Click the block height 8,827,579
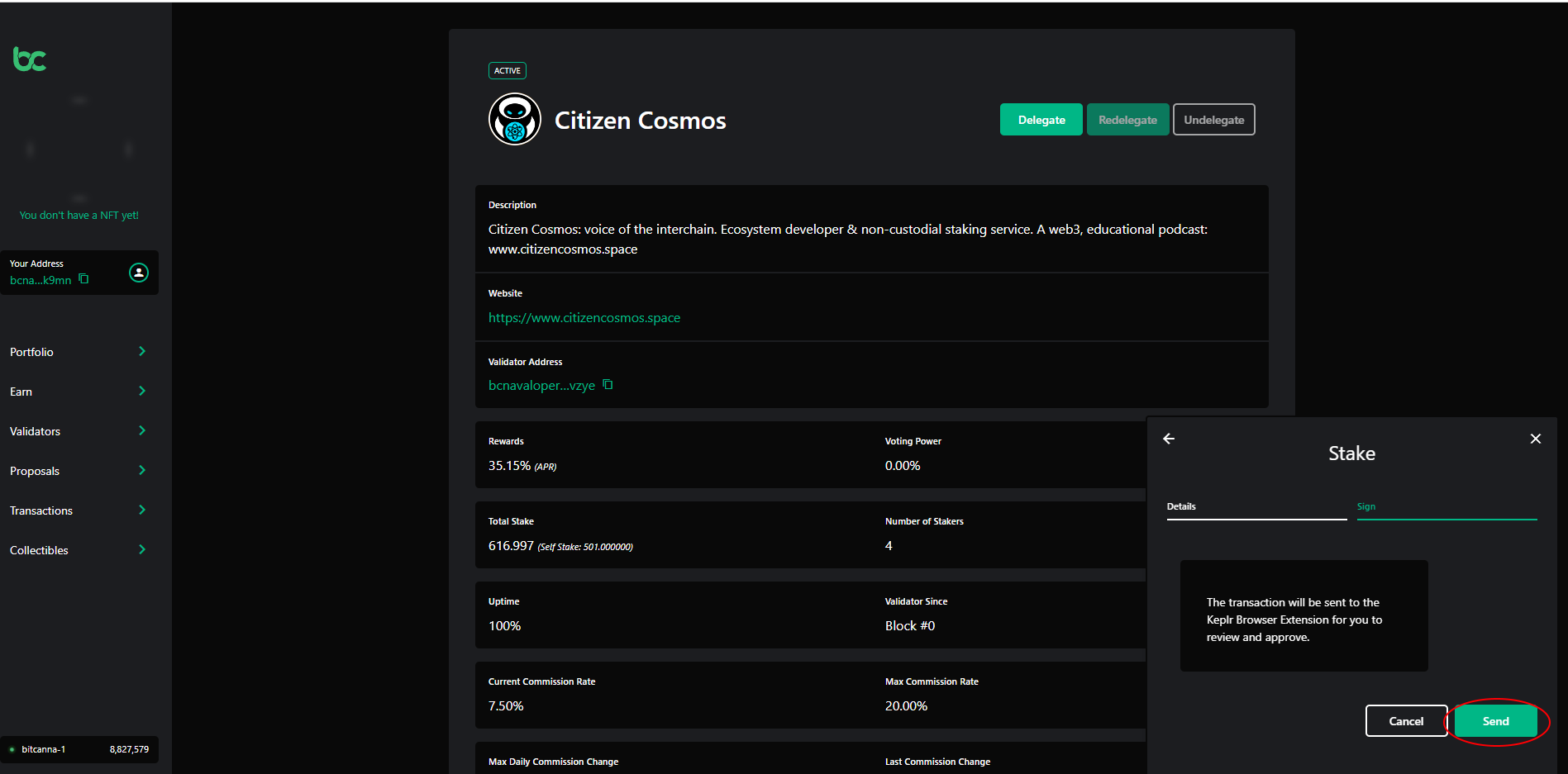The height and width of the screenshot is (774, 1568). (x=129, y=749)
